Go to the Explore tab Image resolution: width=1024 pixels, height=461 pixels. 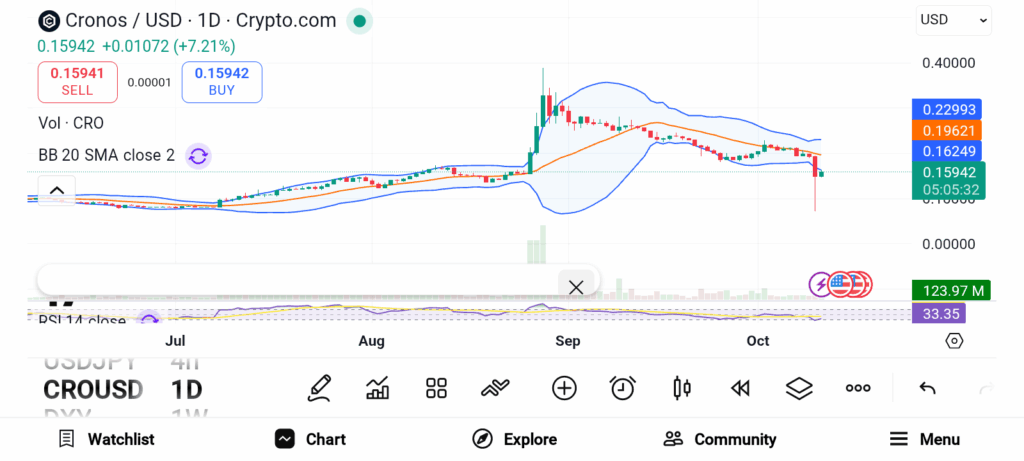coord(515,439)
